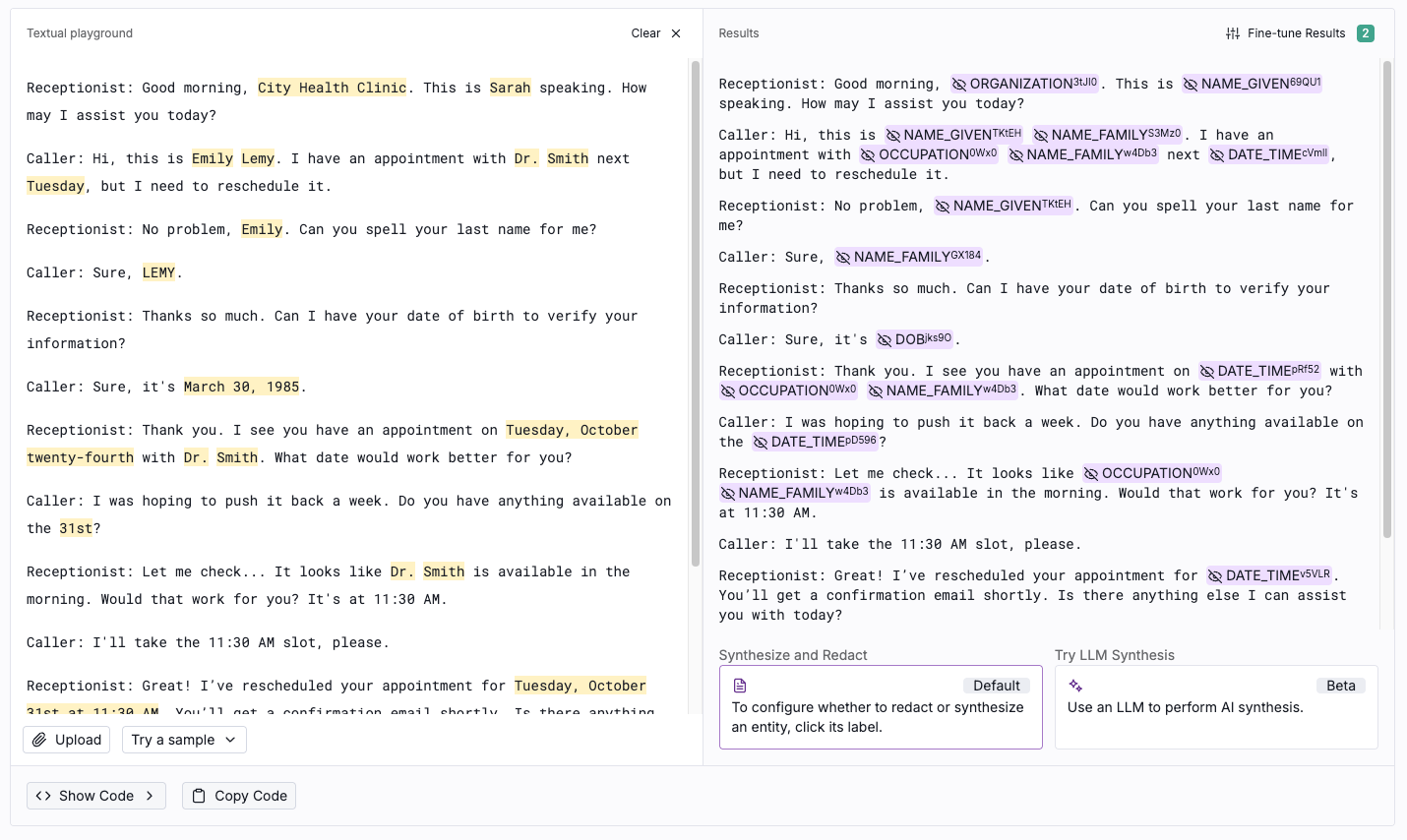
Task: Click the clipboard icon on Copy Code
Action: click(199, 796)
